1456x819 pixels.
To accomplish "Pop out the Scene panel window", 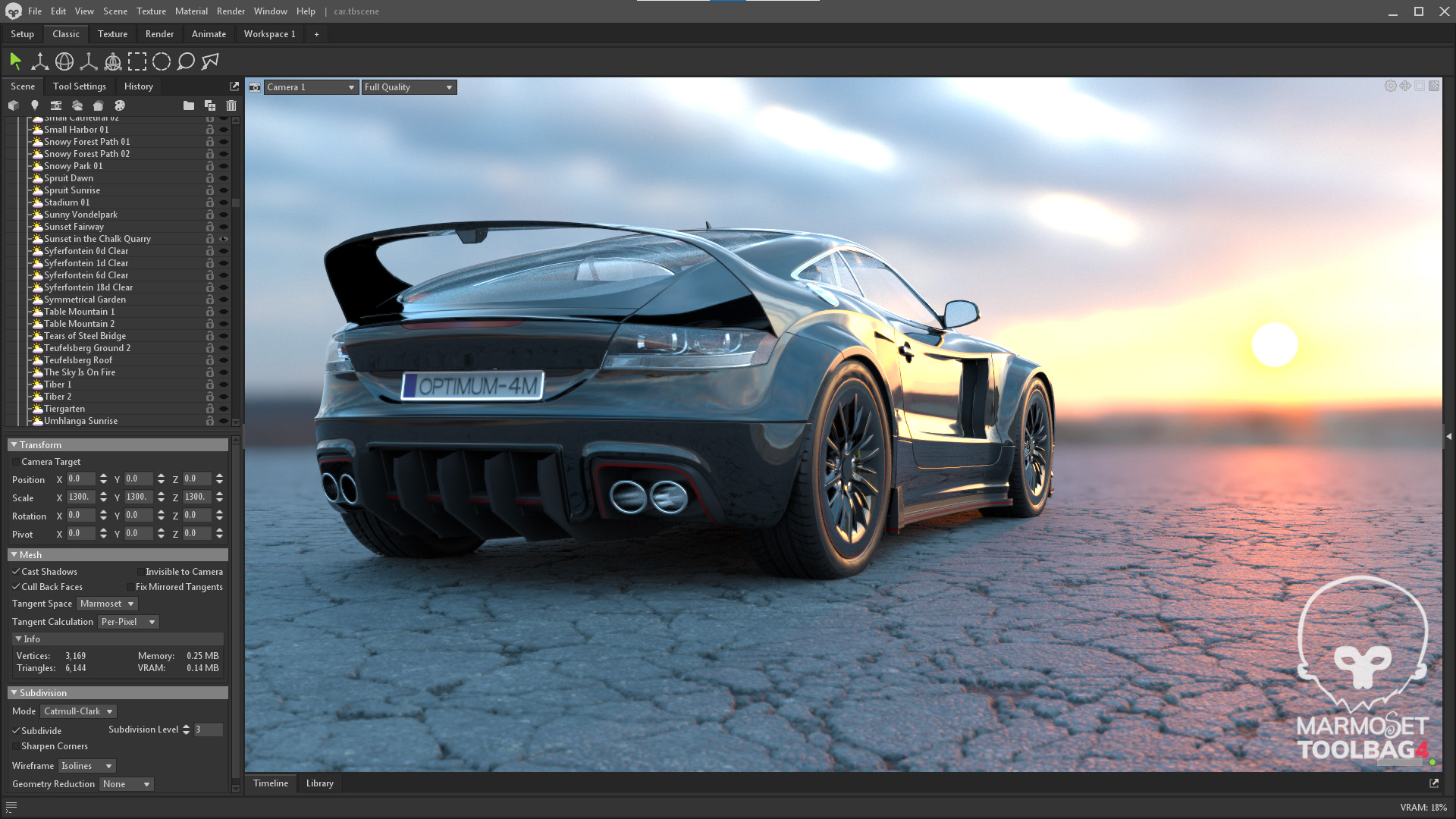I will 234,86.
